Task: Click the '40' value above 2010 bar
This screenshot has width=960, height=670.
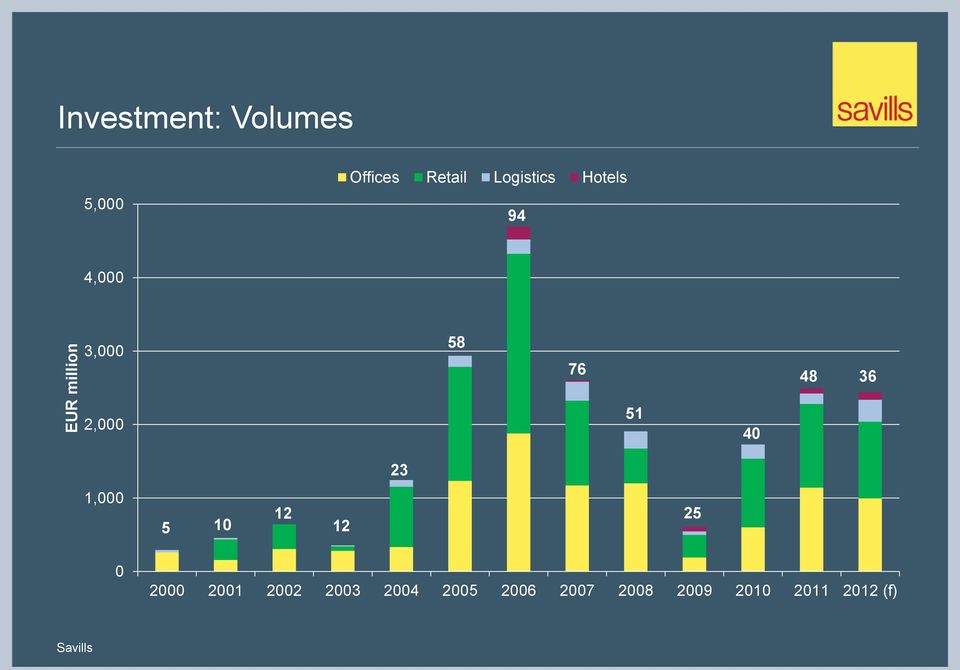Action: point(752,434)
